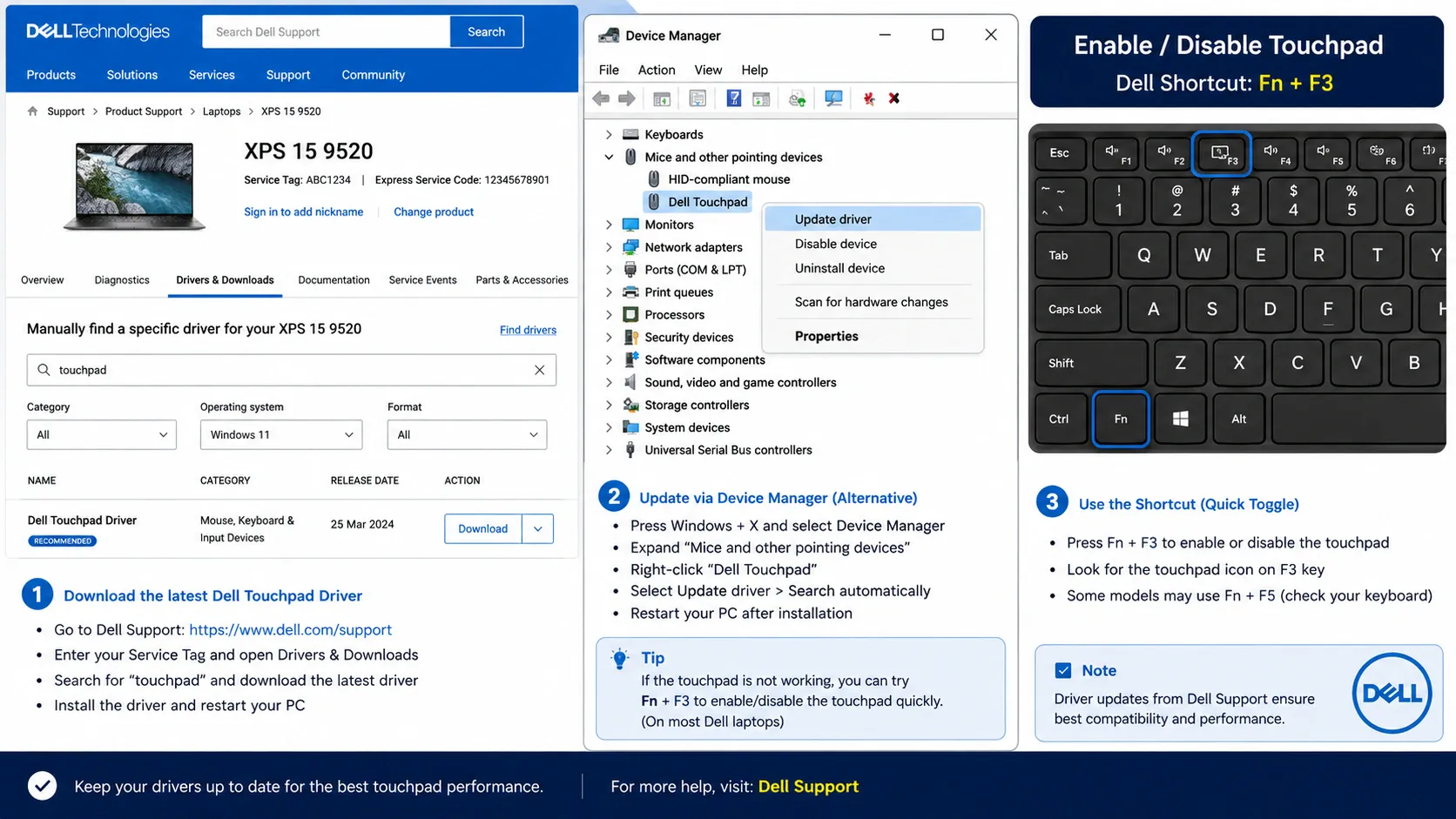
Task: Open the Parts & Accessories tab
Action: [x=522, y=280]
